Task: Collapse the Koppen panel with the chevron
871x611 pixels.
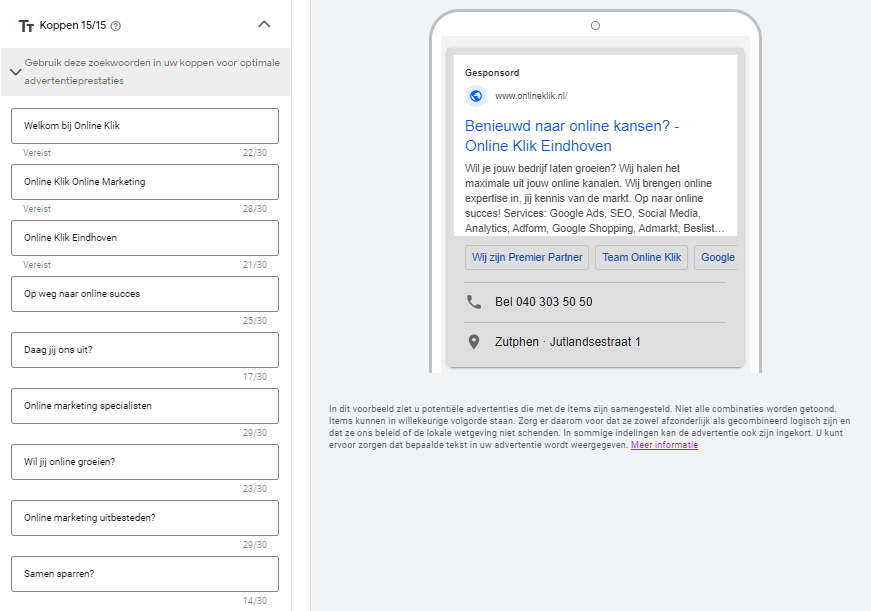Action: pyautogui.click(x=264, y=22)
